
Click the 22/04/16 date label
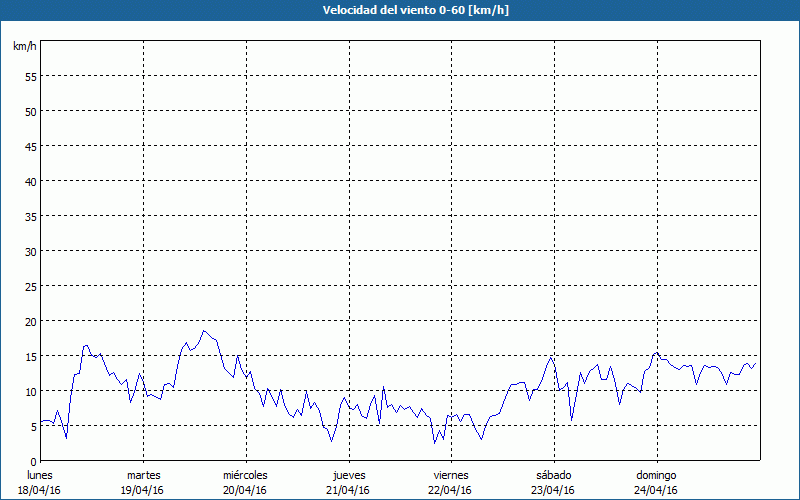pyautogui.click(x=450, y=490)
